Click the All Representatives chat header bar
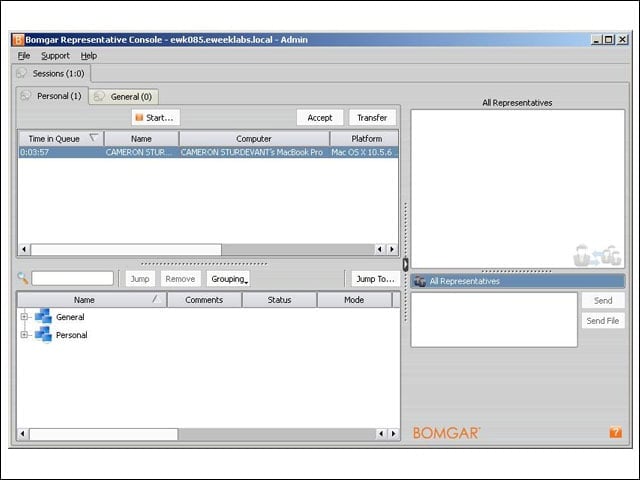The width and height of the screenshot is (640, 480). pyautogui.click(x=518, y=281)
